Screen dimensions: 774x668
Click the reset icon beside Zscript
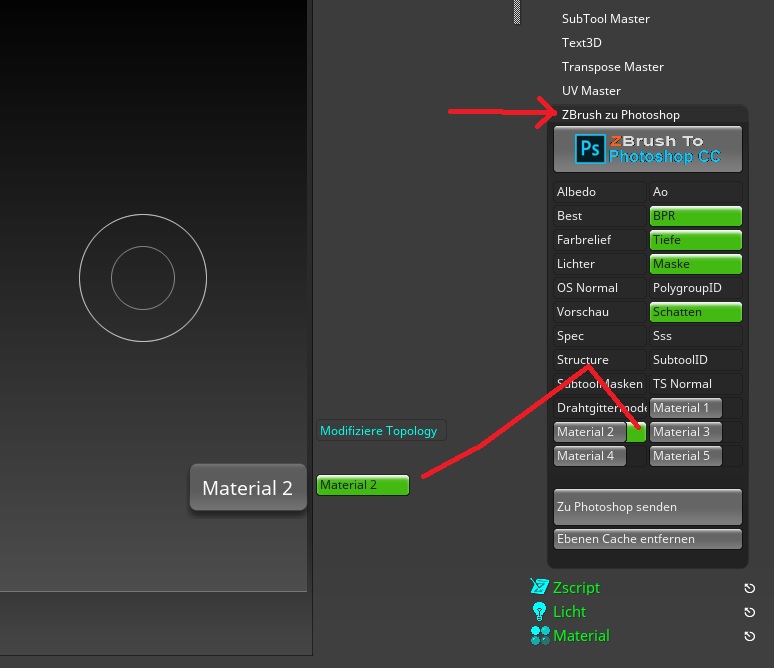click(x=749, y=588)
